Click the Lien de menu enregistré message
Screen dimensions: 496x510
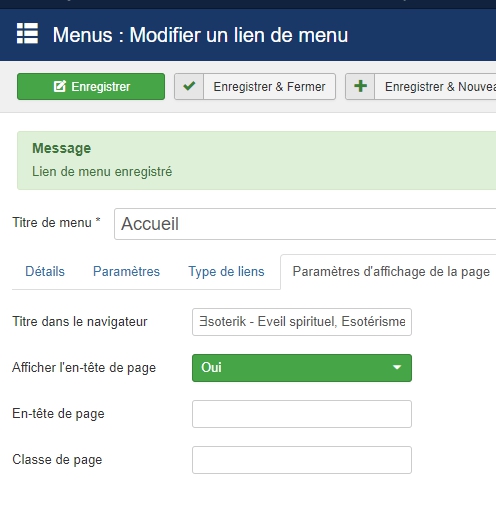[x=102, y=172]
